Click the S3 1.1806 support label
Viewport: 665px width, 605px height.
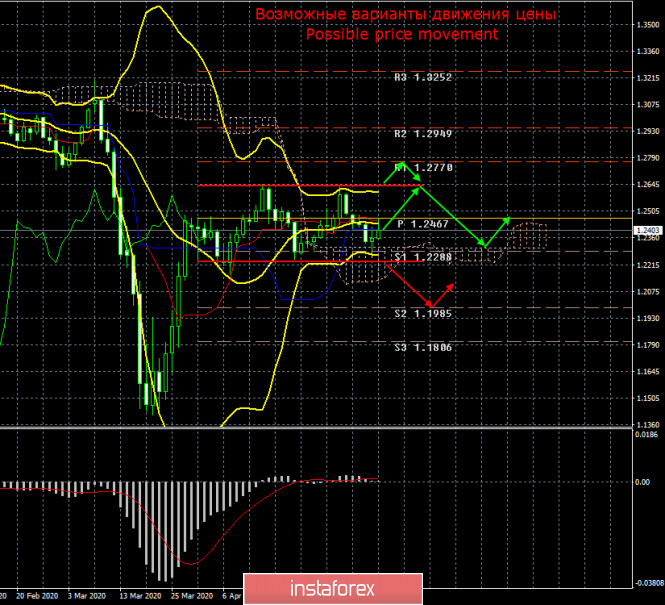click(423, 348)
